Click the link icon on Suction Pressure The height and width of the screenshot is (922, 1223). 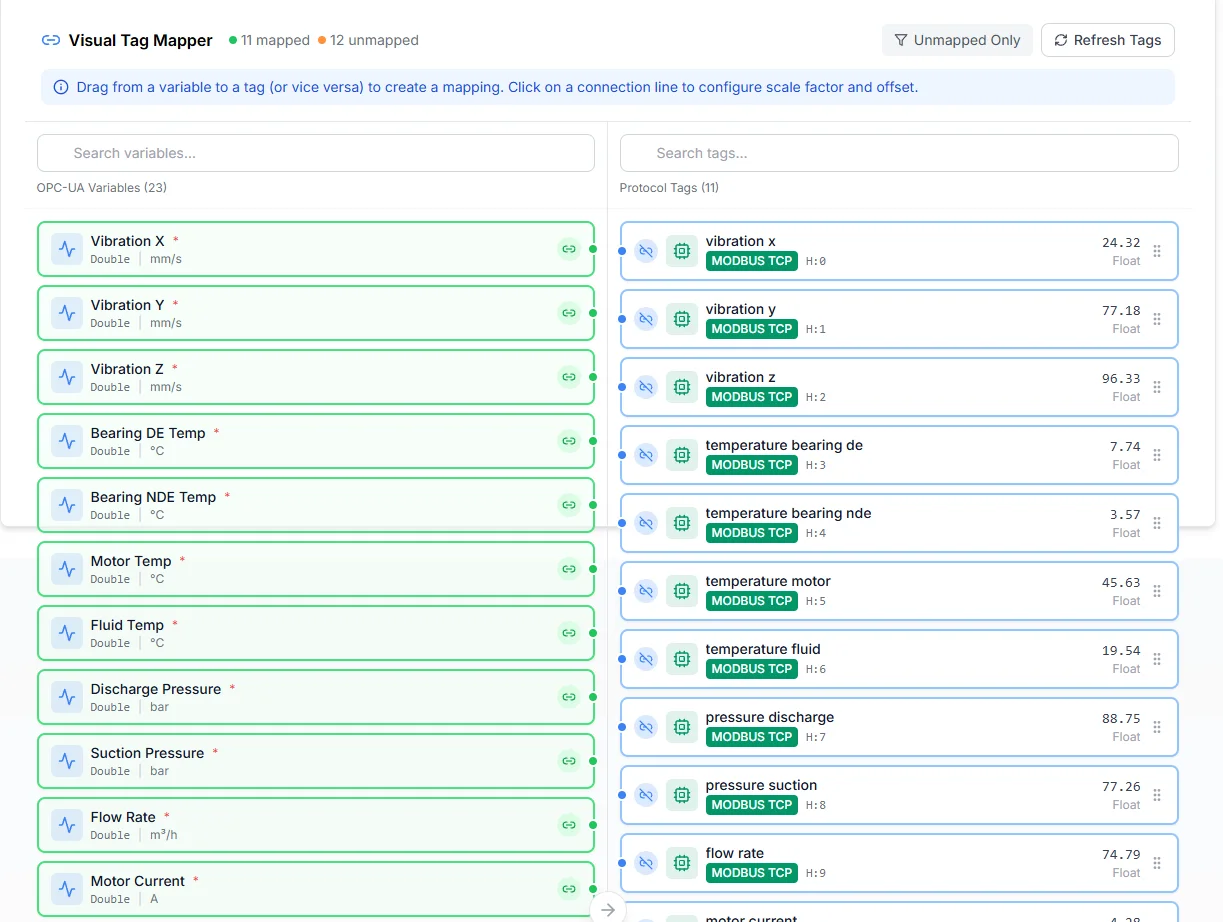click(x=569, y=761)
